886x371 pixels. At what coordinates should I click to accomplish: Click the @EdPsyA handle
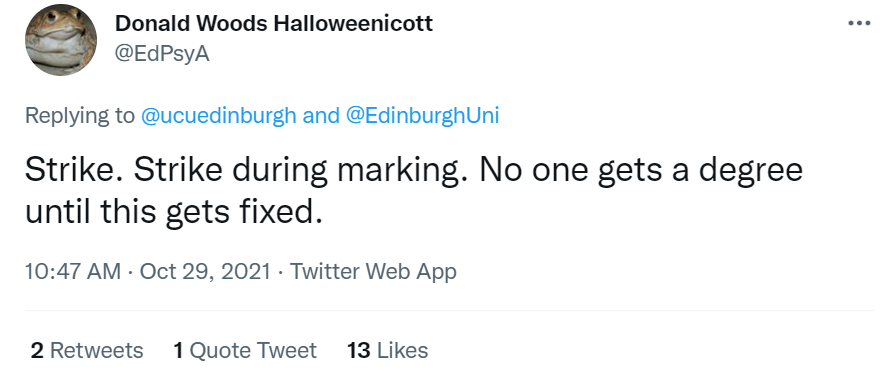tap(162, 54)
